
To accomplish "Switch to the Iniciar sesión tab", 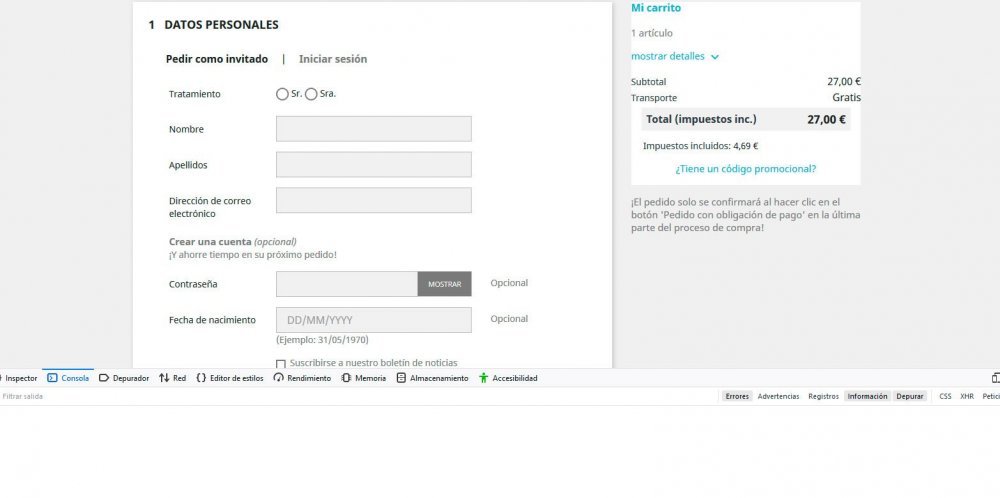I will coord(333,59).
